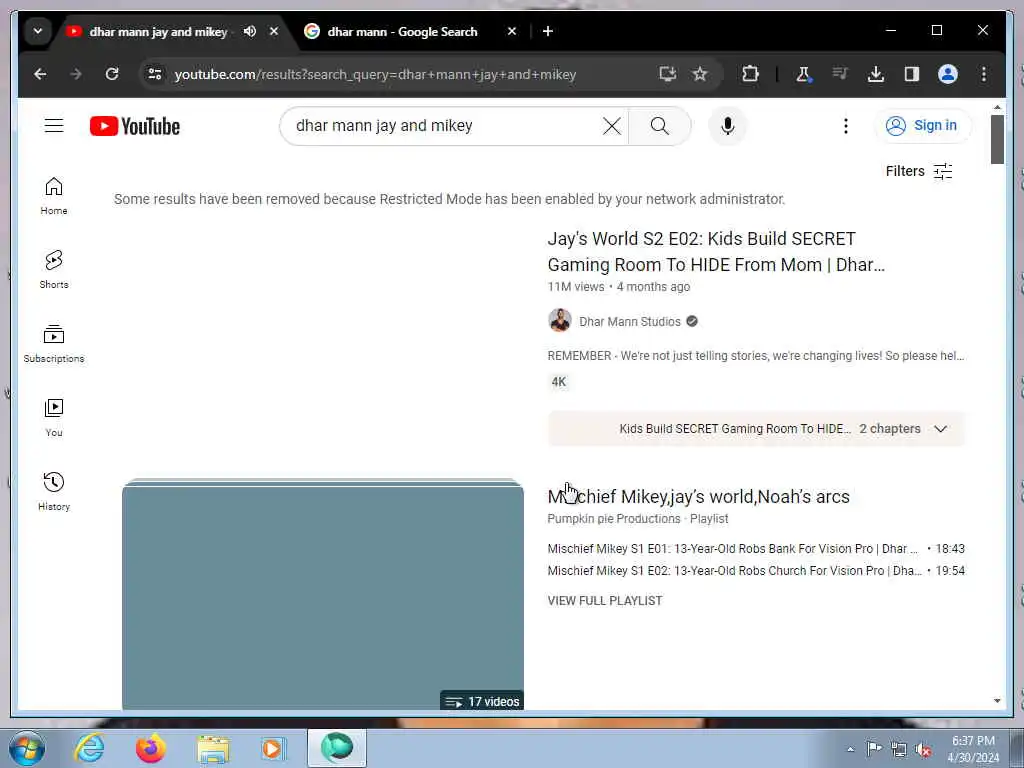This screenshot has width=1024, height=768.
Task: Click the browser forward arrow
Action: click(x=76, y=74)
